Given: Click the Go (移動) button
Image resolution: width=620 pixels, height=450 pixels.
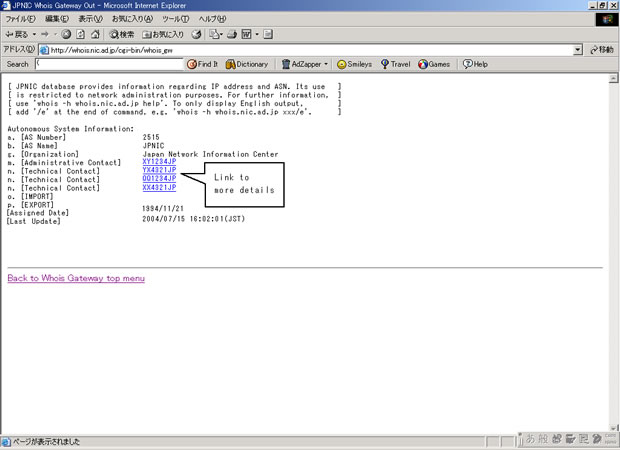Looking at the screenshot, I should pyautogui.click(x=601, y=50).
